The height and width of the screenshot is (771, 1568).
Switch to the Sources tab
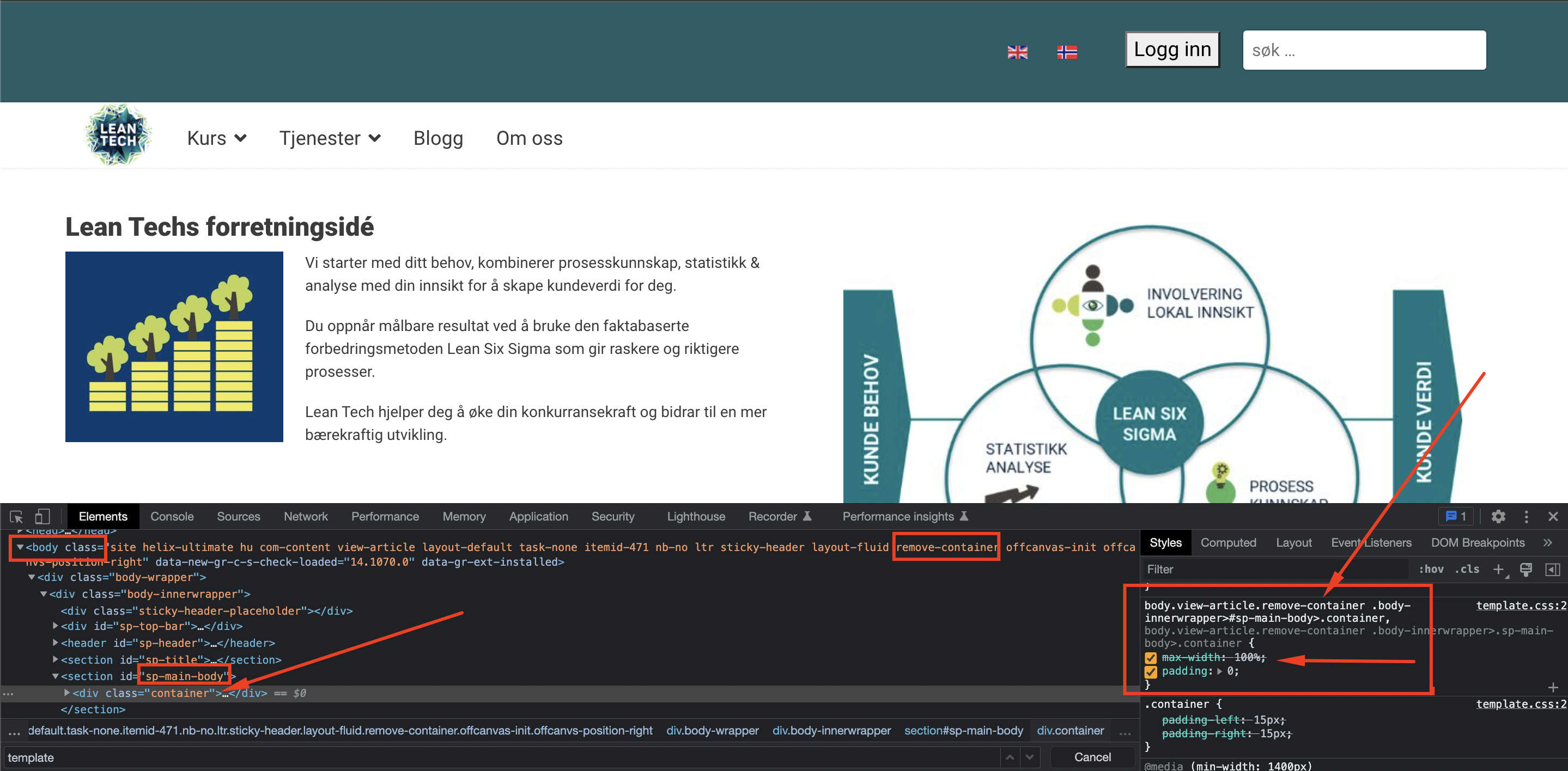239,517
